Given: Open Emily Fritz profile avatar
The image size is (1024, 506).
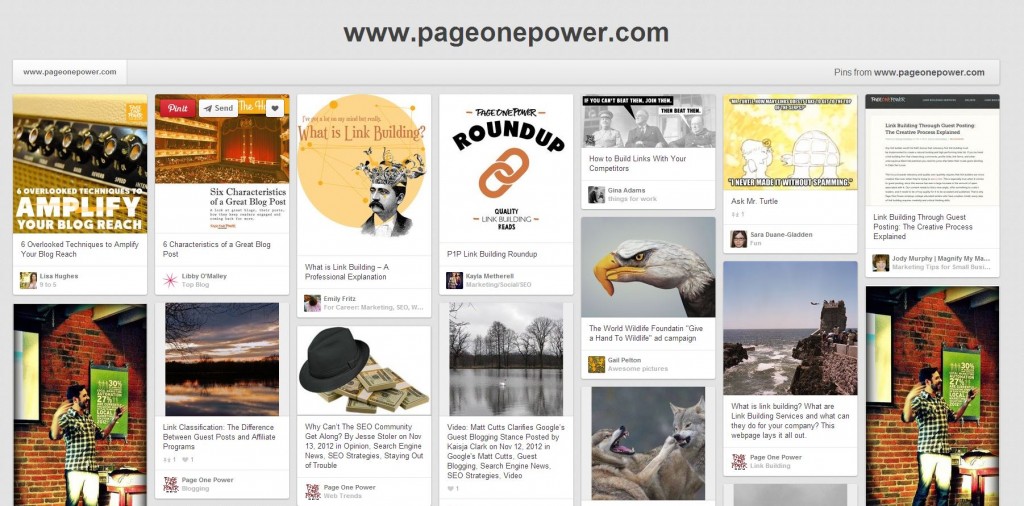Looking at the screenshot, I should [313, 303].
